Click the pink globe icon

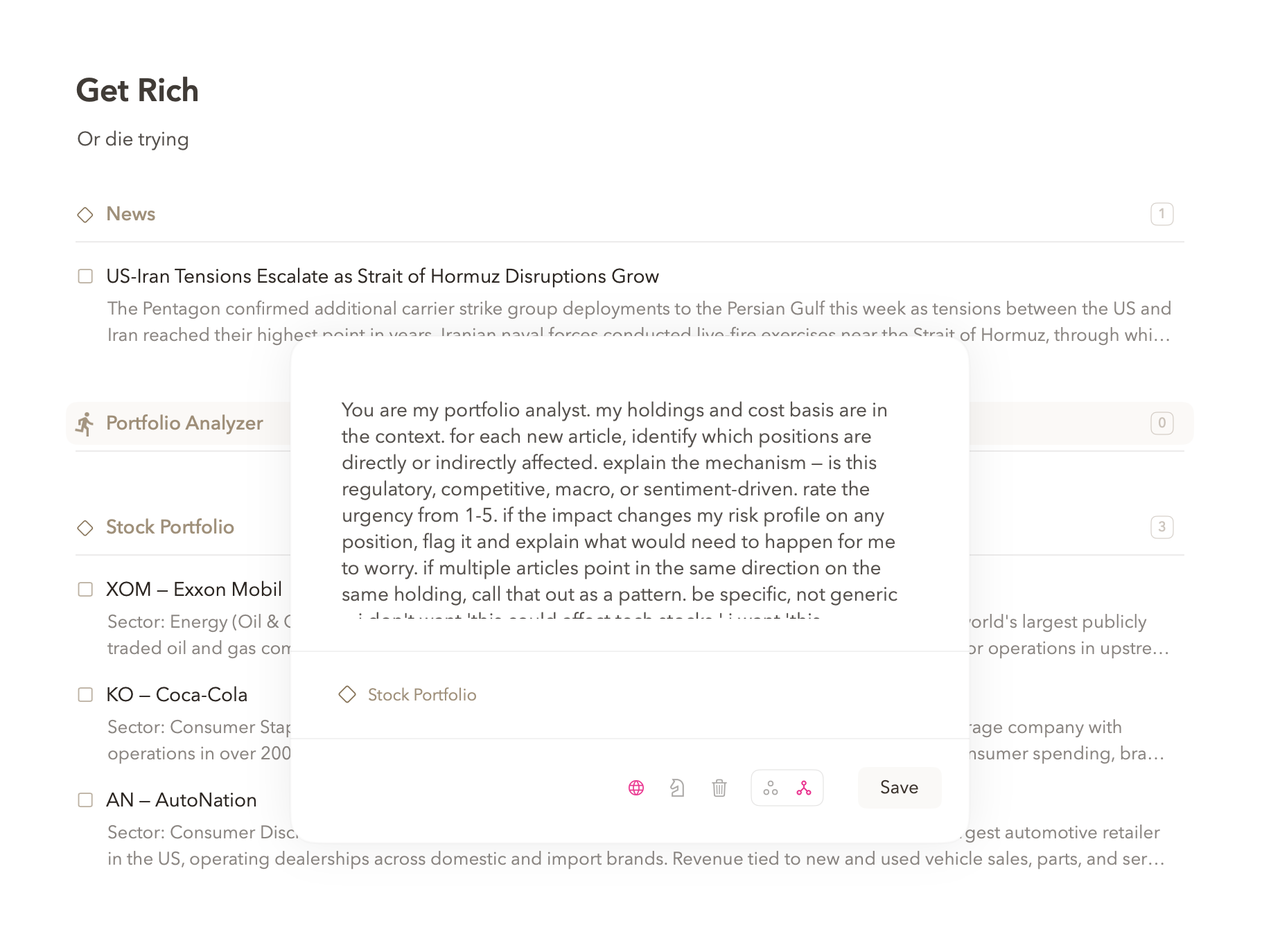pos(636,788)
